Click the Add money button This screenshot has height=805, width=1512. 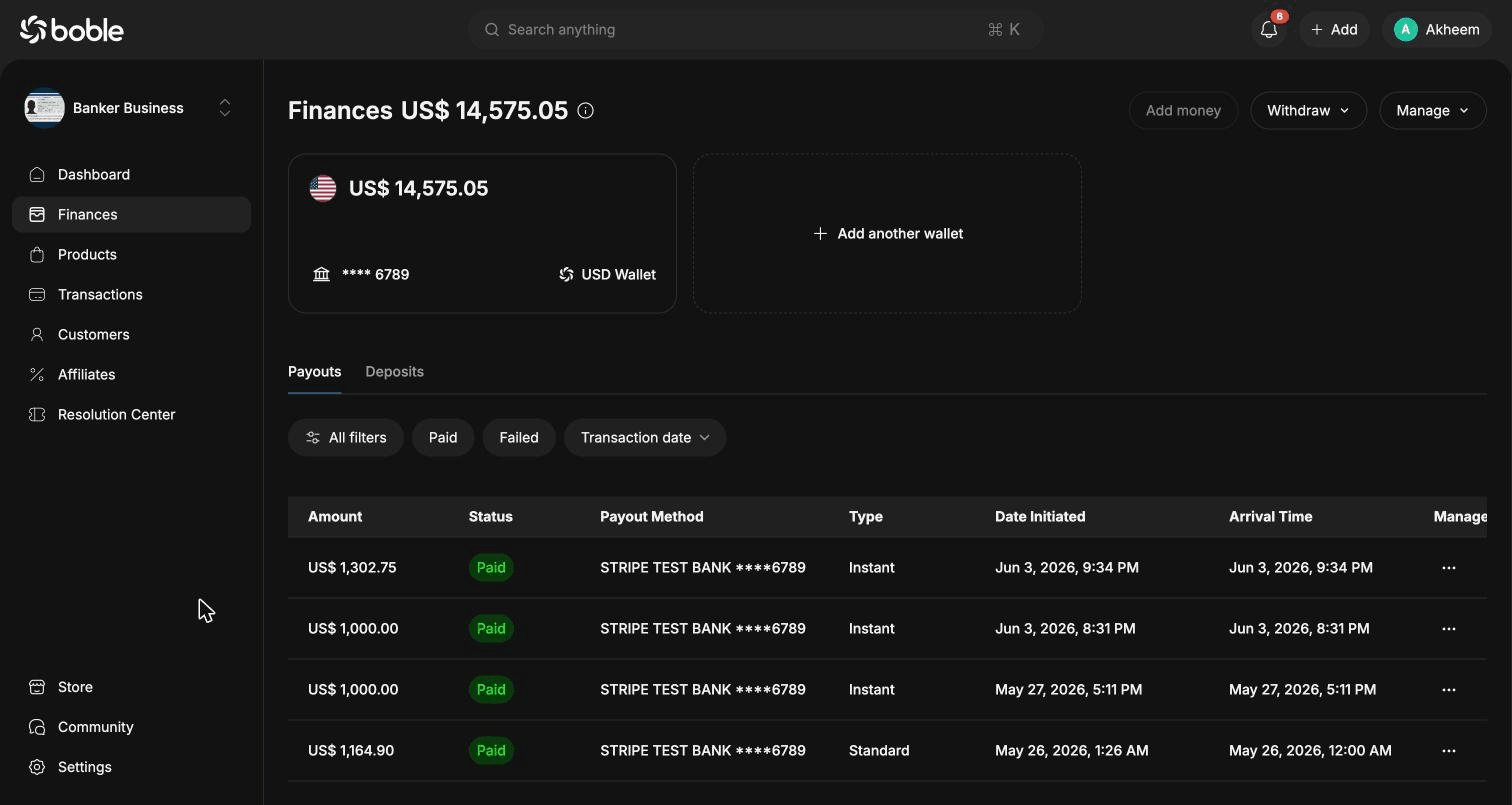[1183, 111]
